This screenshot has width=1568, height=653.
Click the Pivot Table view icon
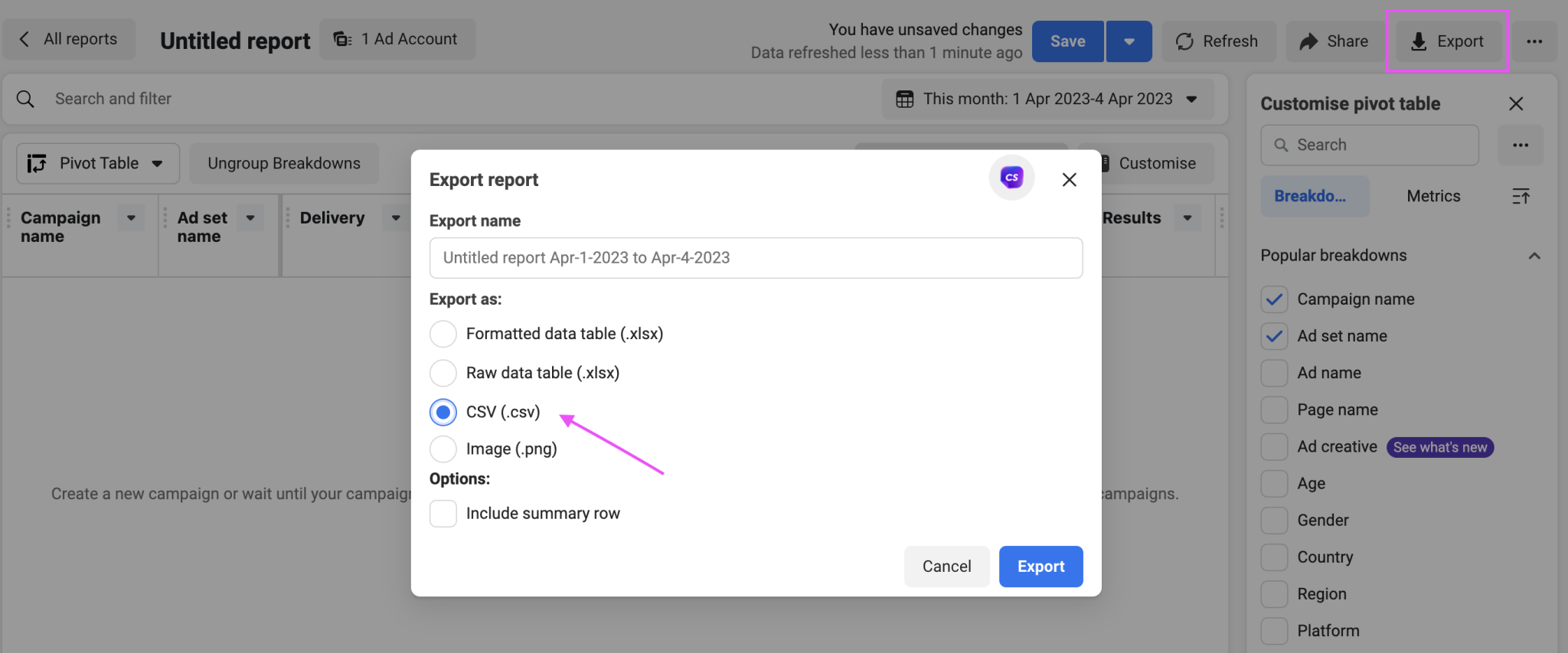[38, 162]
